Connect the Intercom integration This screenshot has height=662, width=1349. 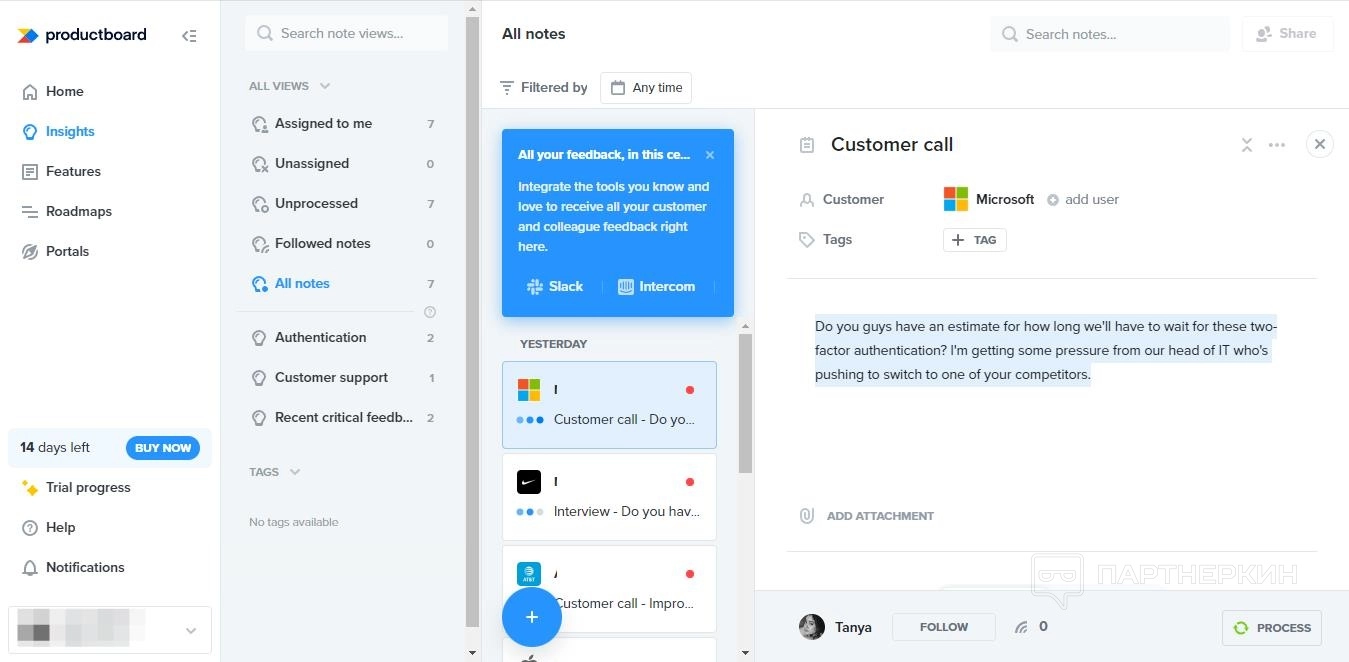point(656,286)
